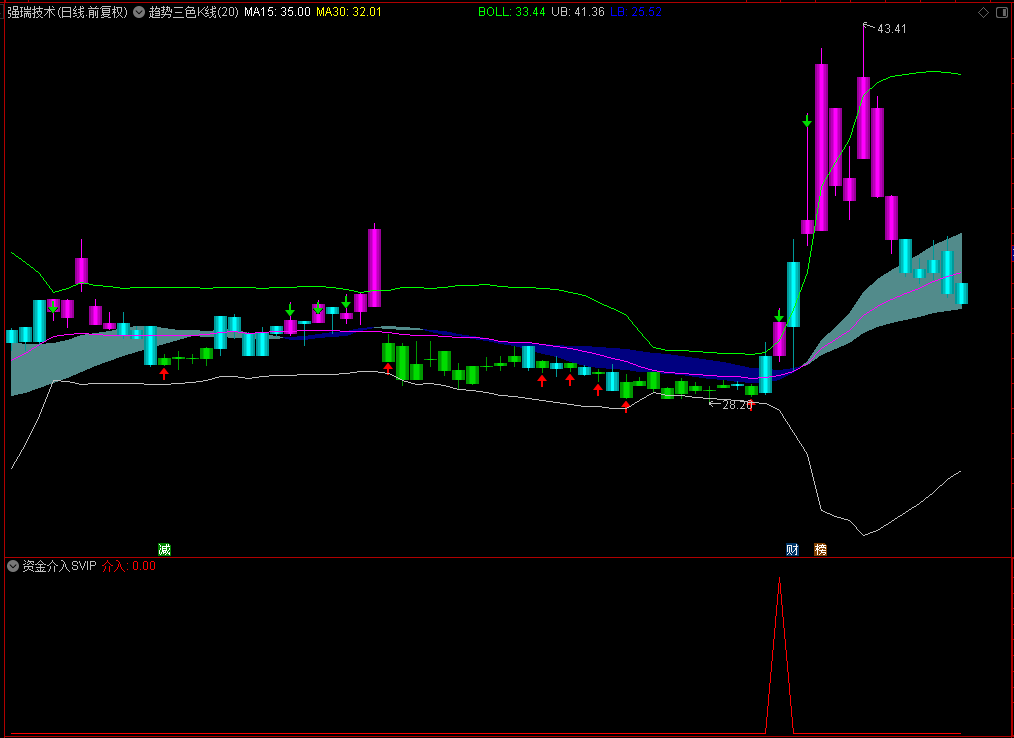This screenshot has width=1014, height=738.
Task: Click the 资金介入SVIP indicator name
Action: (59, 566)
